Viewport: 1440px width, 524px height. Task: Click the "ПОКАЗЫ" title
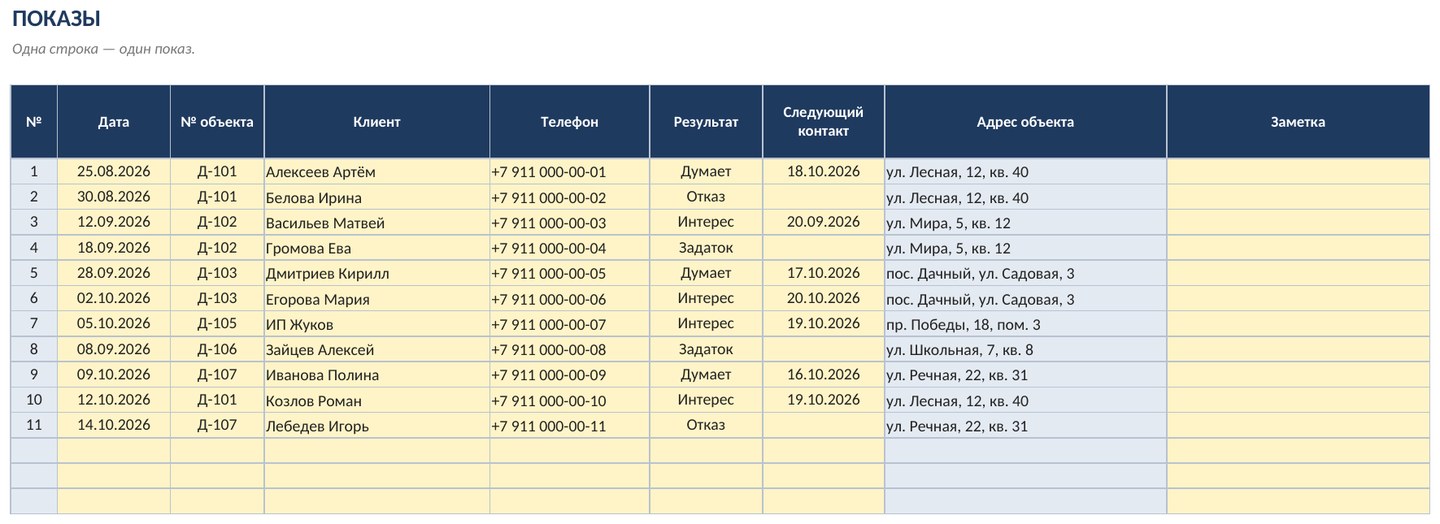[56, 18]
